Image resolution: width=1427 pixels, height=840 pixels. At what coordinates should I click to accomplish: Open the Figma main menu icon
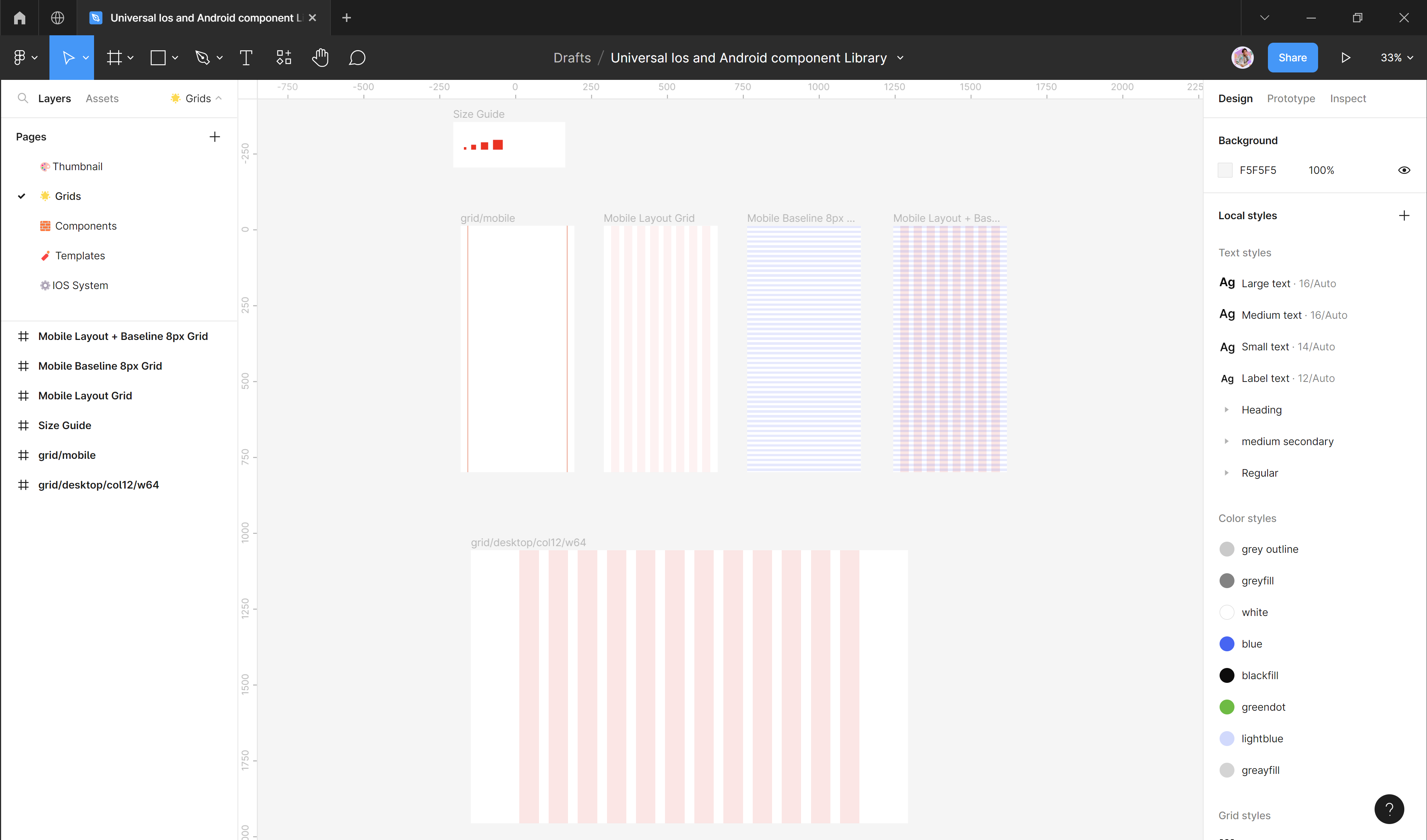click(19, 58)
